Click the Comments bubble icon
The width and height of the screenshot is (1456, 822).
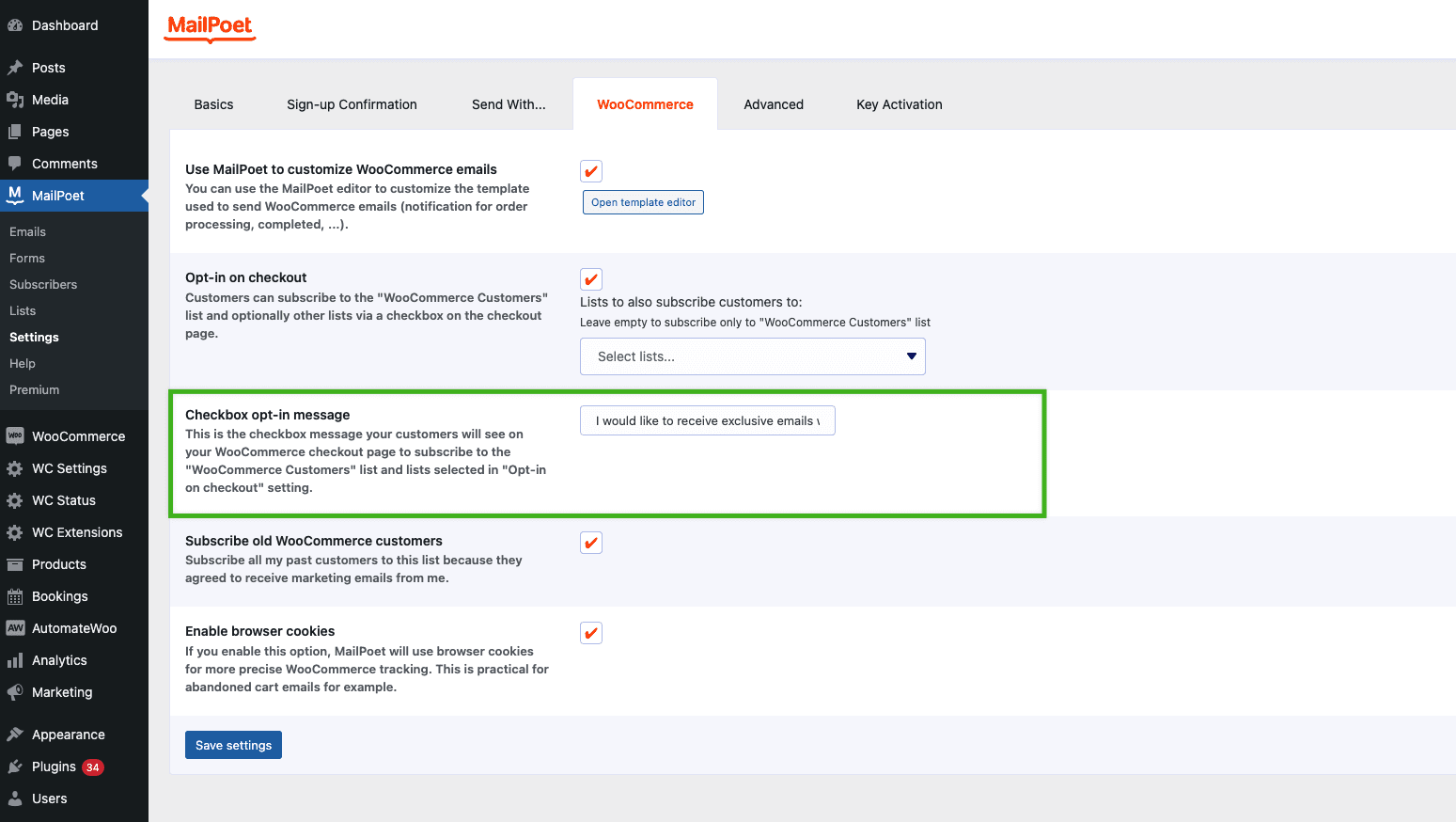point(15,164)
